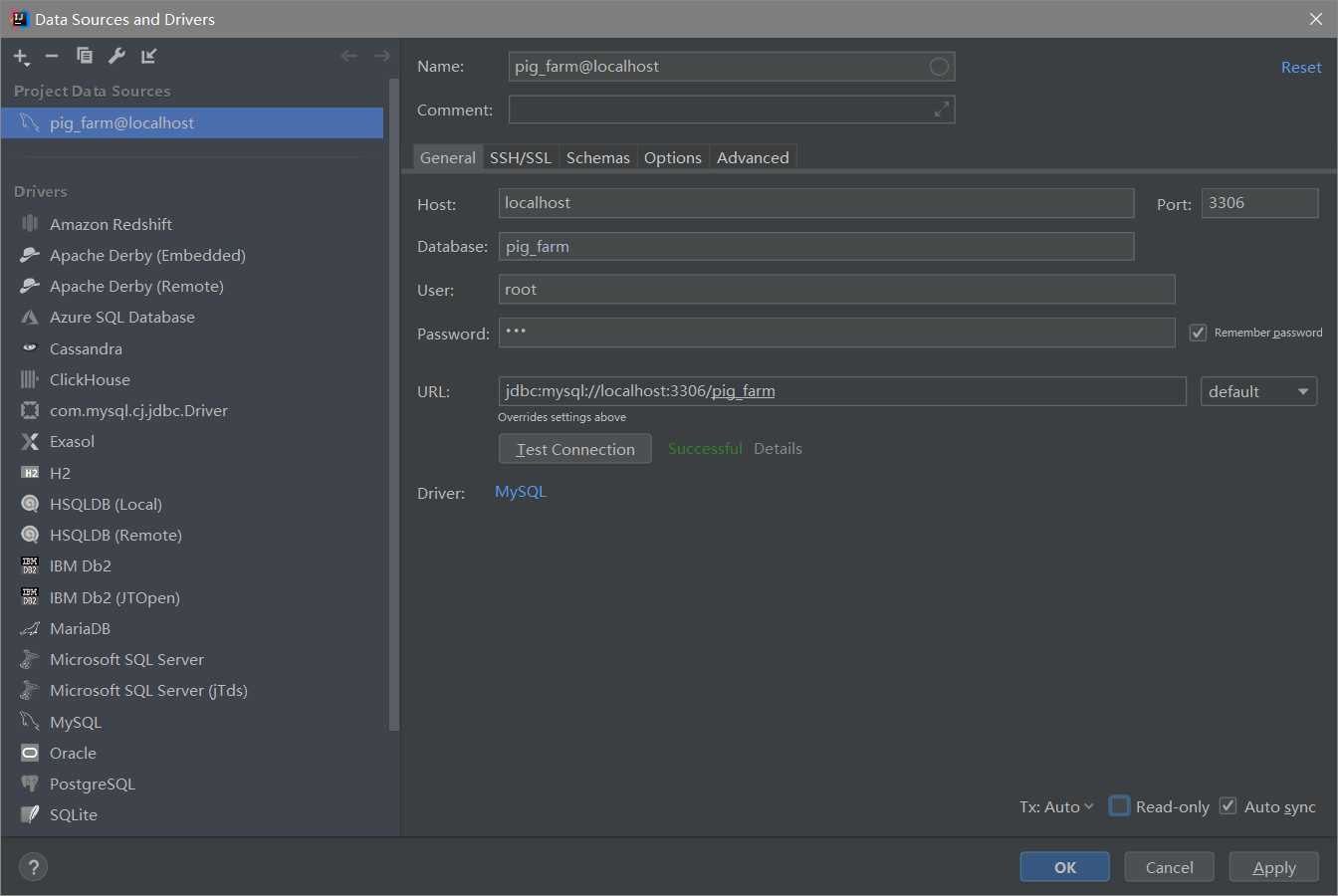Click the Apply button
This screenshot has height=896, width=1338.
(x=1274, y=867)
